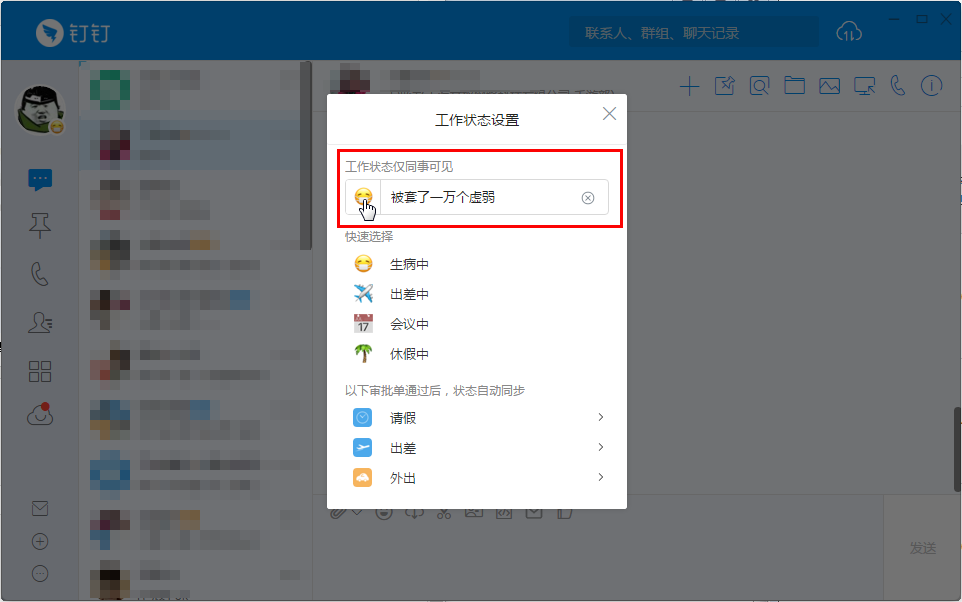Start a voice call with the phone icon
The height and width of the screenshot is (602, 962).
(897, 85)
